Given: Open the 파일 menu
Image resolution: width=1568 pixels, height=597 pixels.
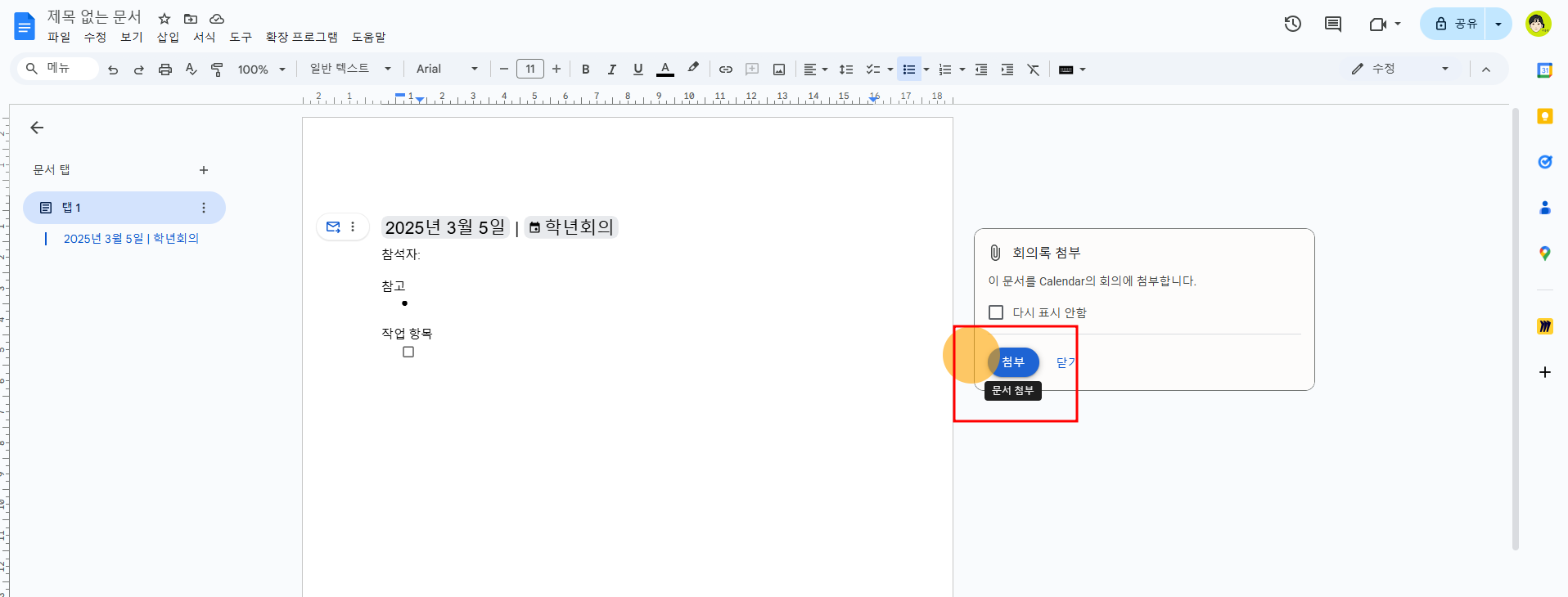Looking at the screenshot, I should 59,38.
